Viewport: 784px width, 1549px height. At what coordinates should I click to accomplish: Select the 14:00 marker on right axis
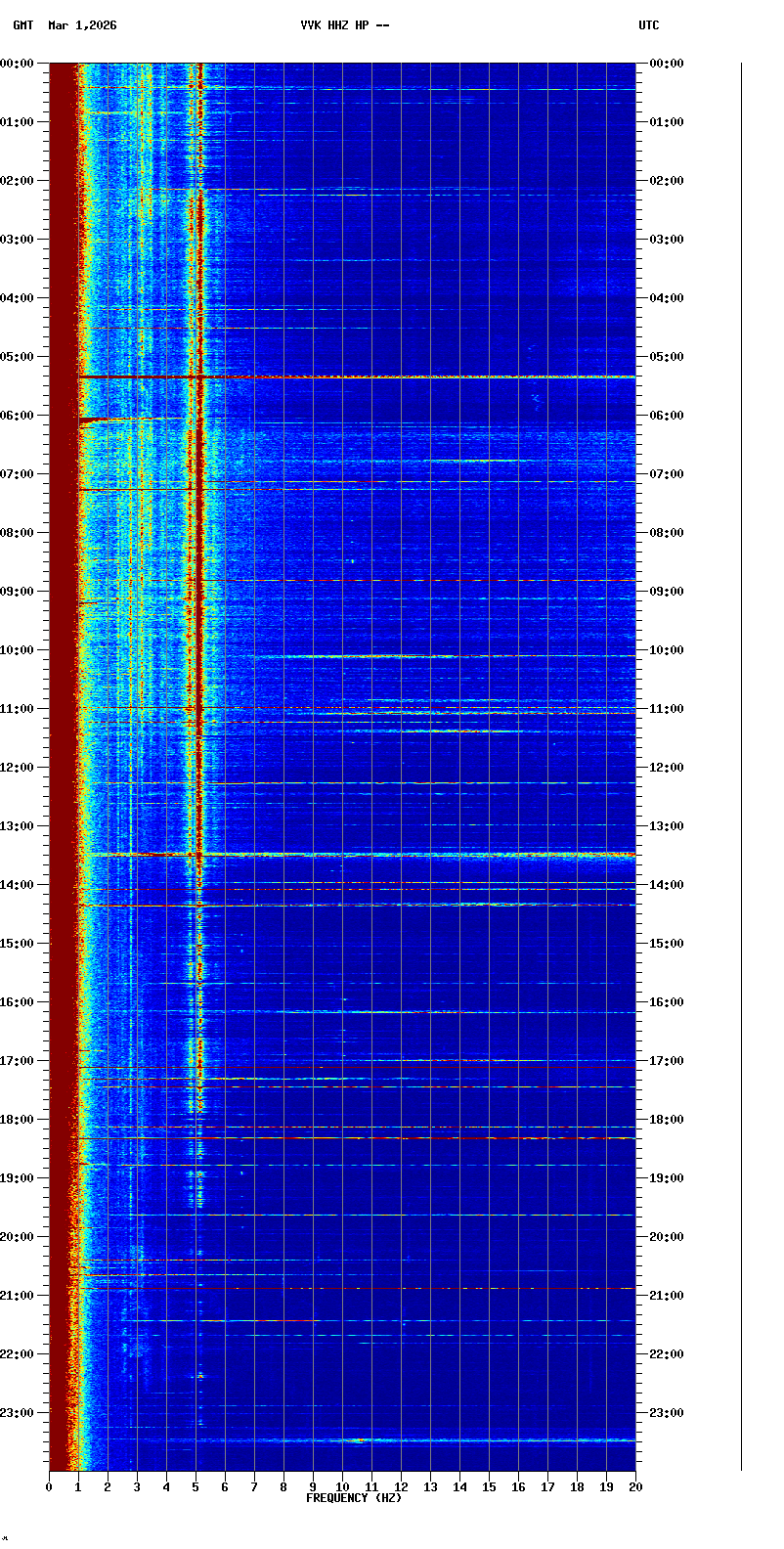coord(669,885)
